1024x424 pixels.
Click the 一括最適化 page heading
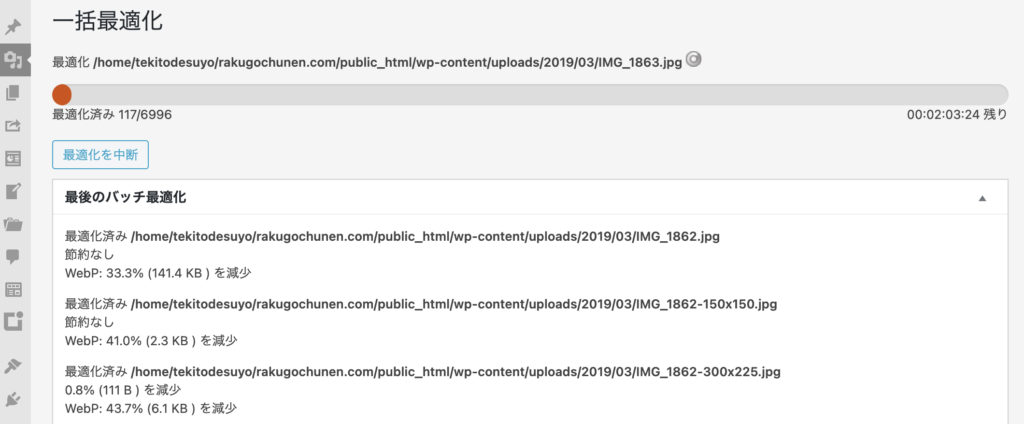pos(107,22)
